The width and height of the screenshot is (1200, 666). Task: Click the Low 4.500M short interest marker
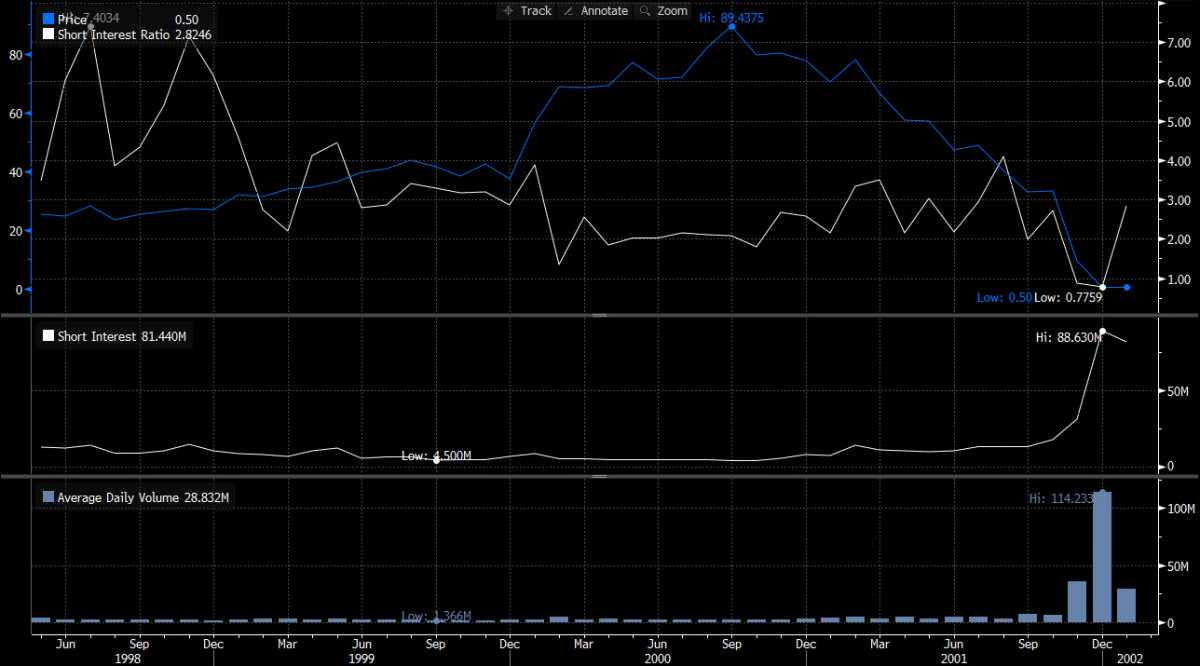click(x=436, y=459)
